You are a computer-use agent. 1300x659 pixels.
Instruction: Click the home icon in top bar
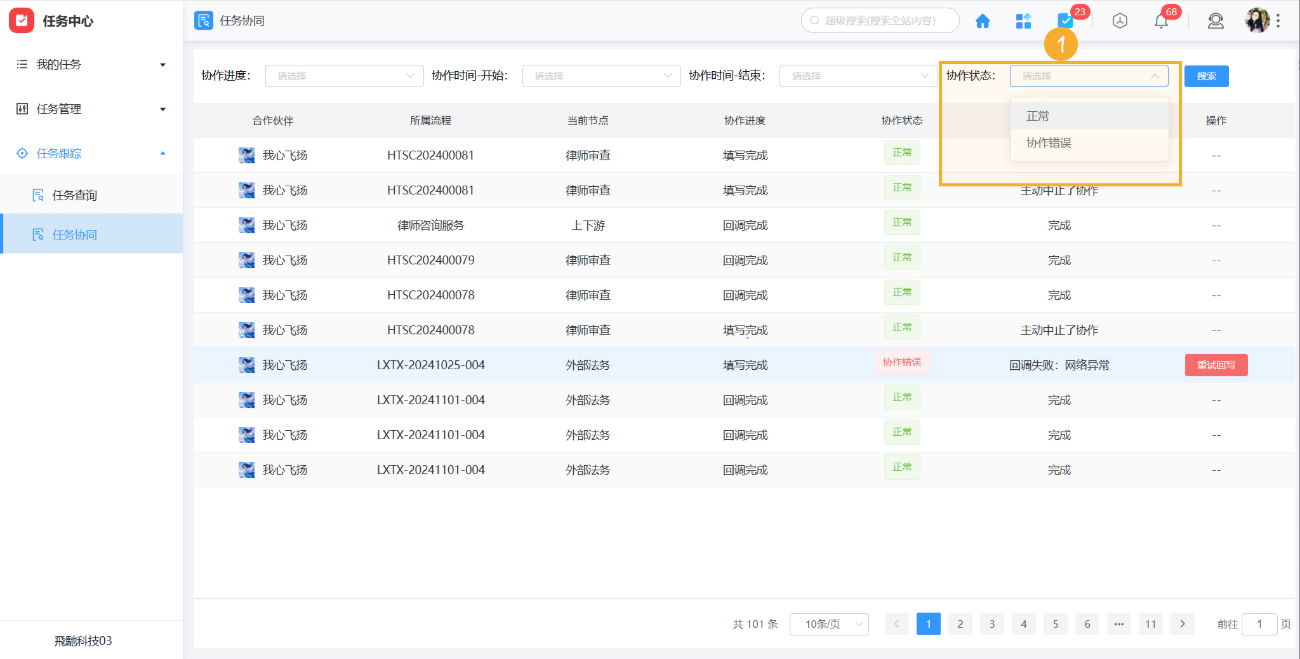point(982,21)
